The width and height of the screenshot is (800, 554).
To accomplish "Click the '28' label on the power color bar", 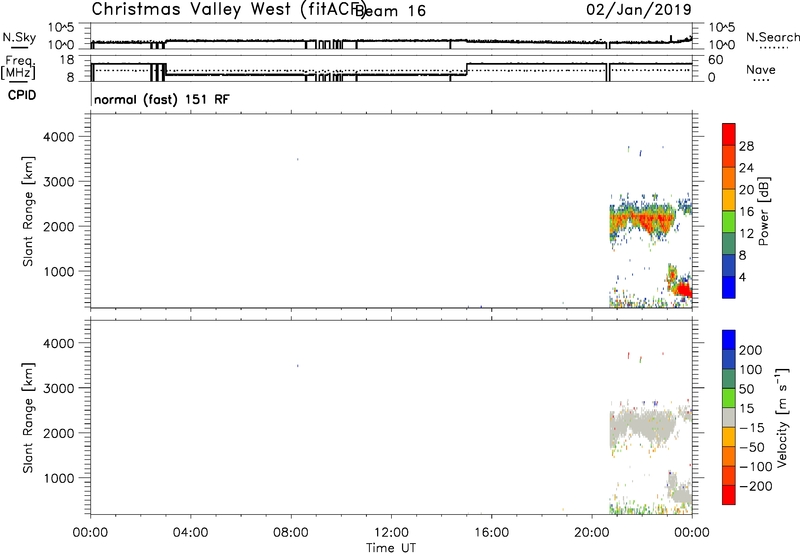I will coord(746,146).
